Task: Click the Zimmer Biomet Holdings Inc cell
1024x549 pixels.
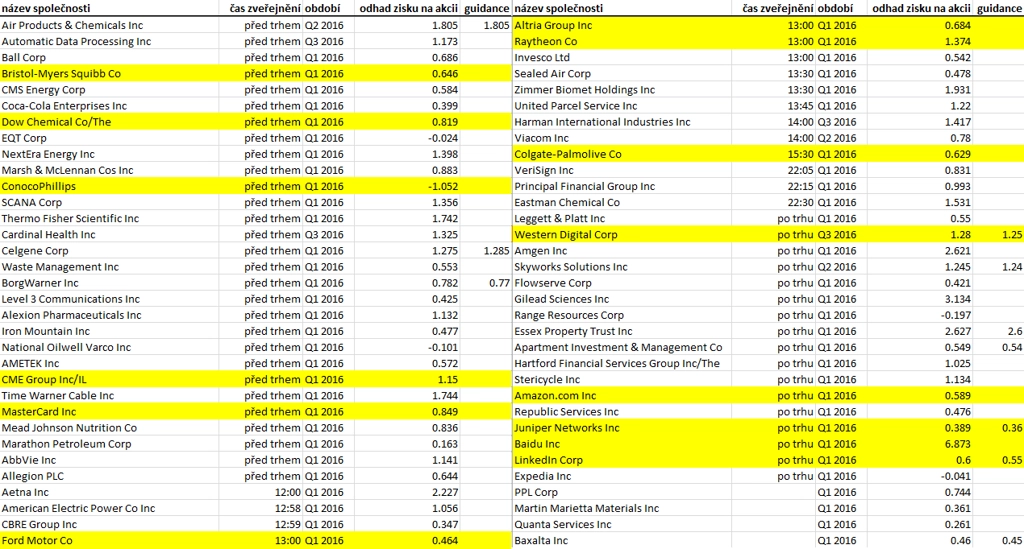Action: [x=622, y=89]
